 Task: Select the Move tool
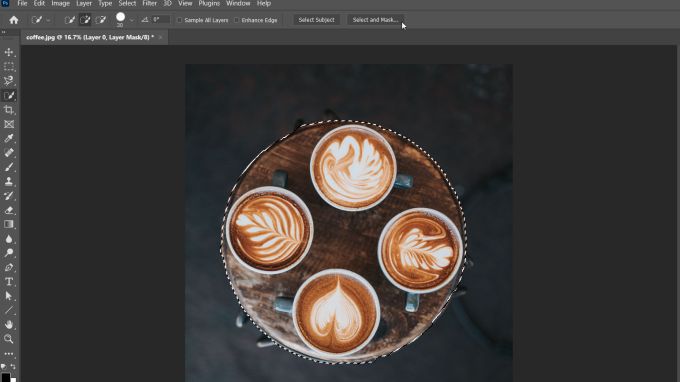point(9,52)
